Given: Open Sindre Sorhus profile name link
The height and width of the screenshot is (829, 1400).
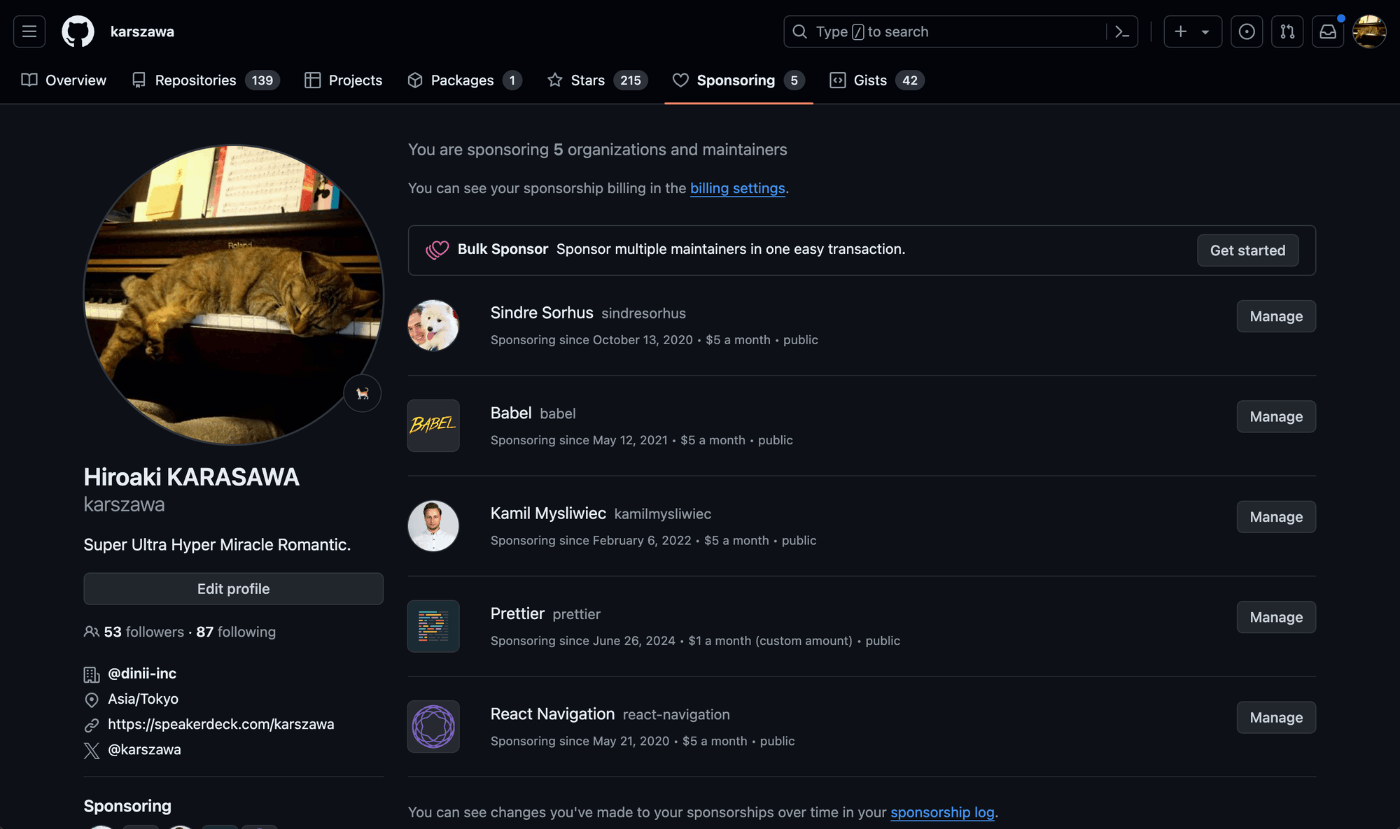Looking at the screenshot, I should click(541, 313).
